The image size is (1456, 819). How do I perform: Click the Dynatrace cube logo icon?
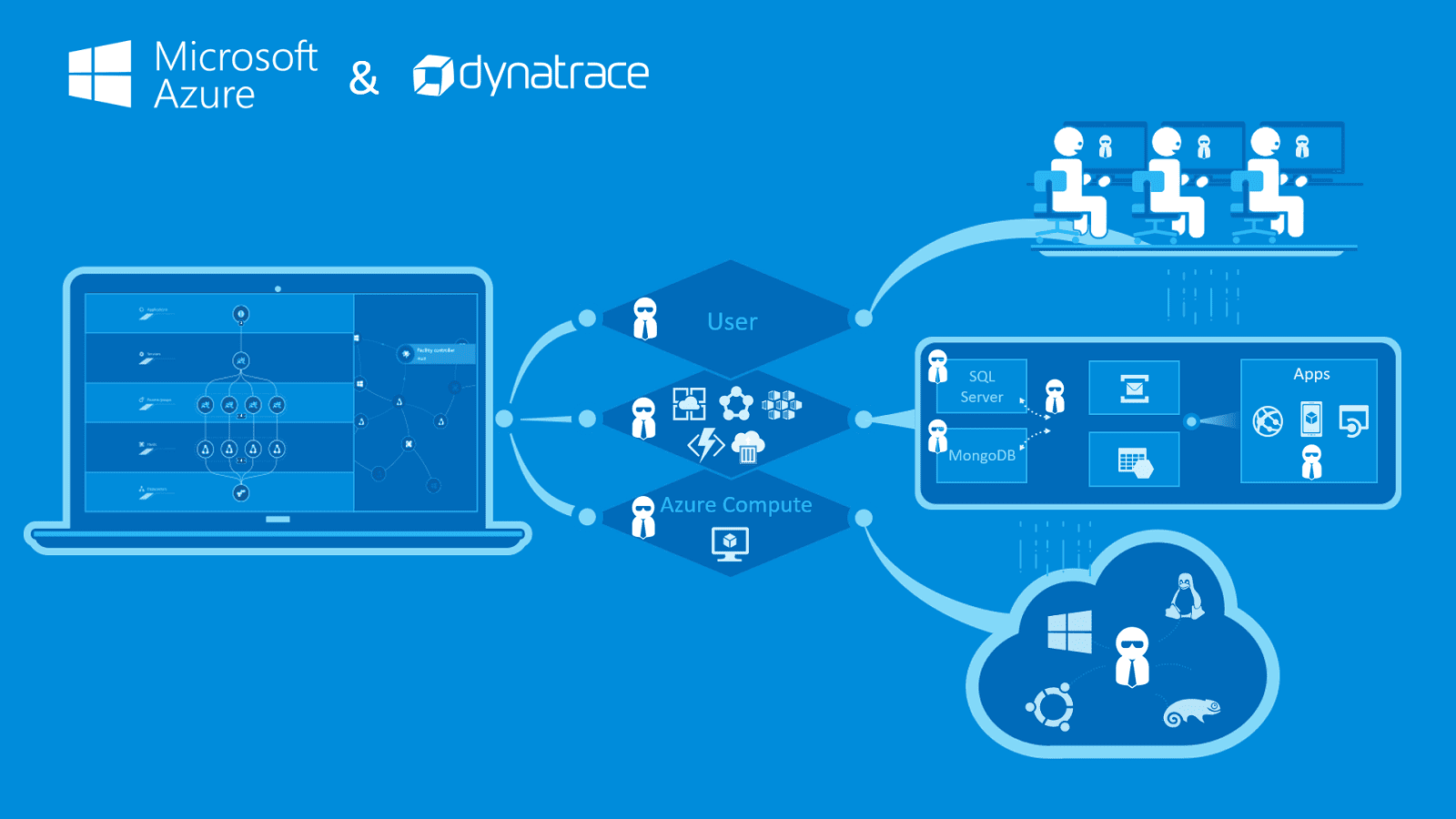click(x=433, y=76)
